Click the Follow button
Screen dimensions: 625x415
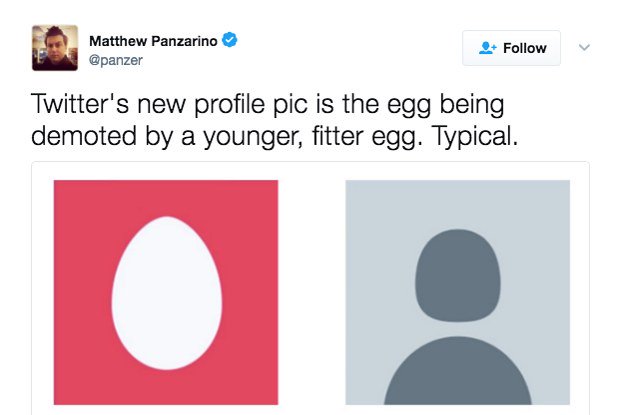[x=511, y=48]
